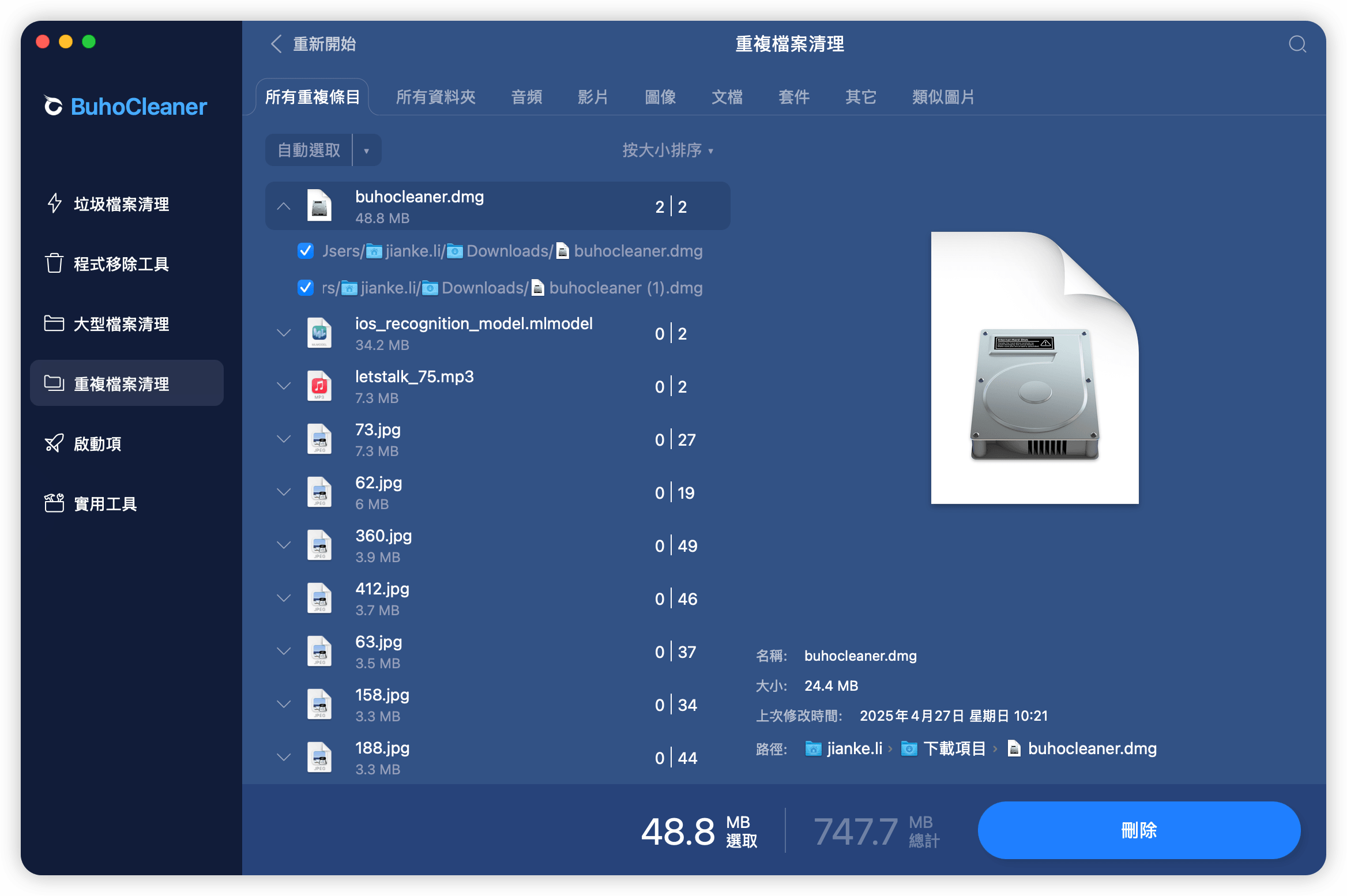This screenshot has width=1347, height=896.
Task: Click the 下載項目 folder icon in 路徑
Action: 909,749
